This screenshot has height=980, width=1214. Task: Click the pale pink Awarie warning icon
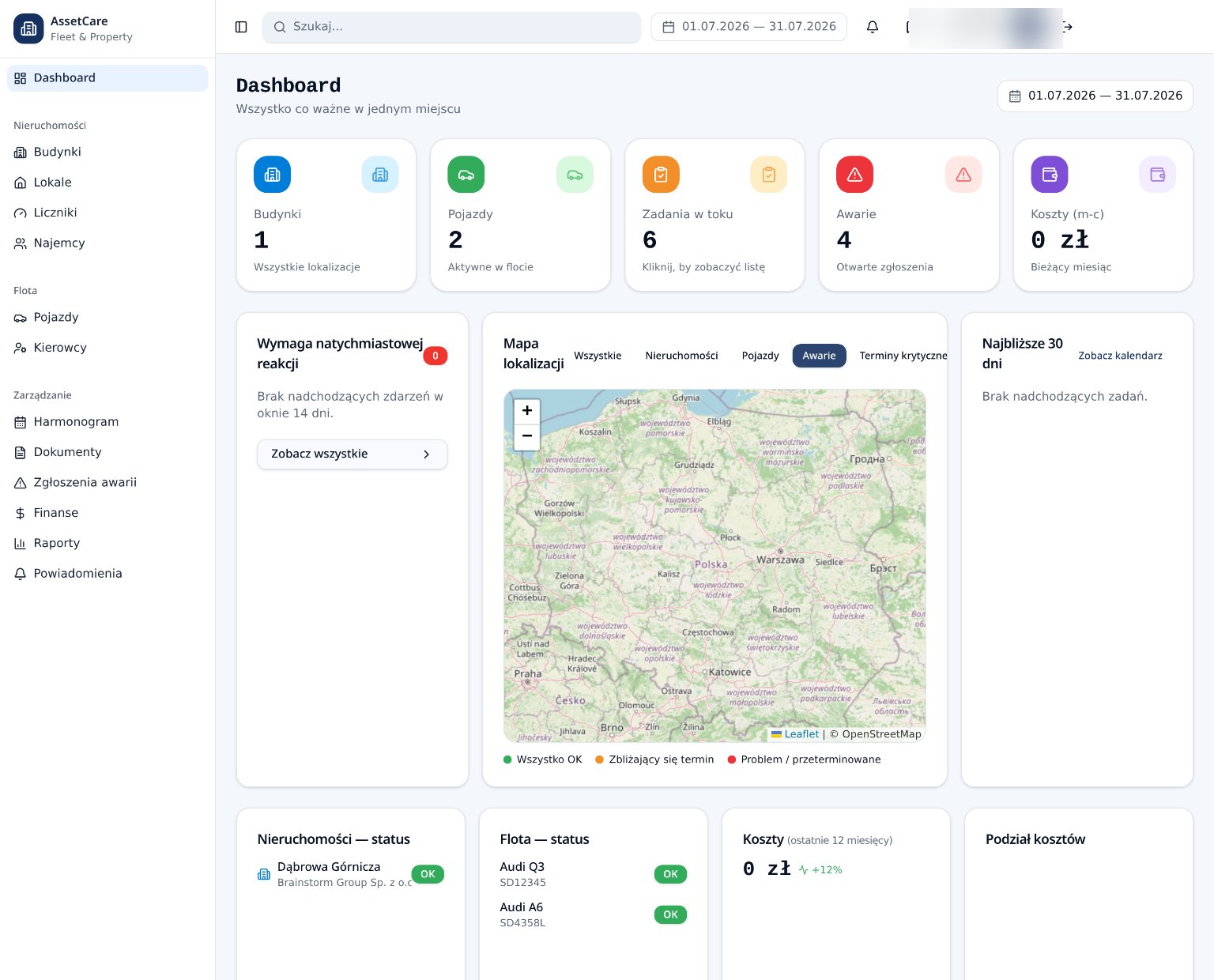[963, 174]
